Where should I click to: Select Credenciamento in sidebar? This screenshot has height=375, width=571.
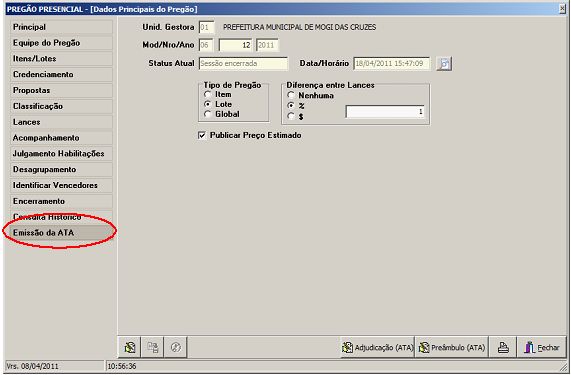(x=60, y=75)
